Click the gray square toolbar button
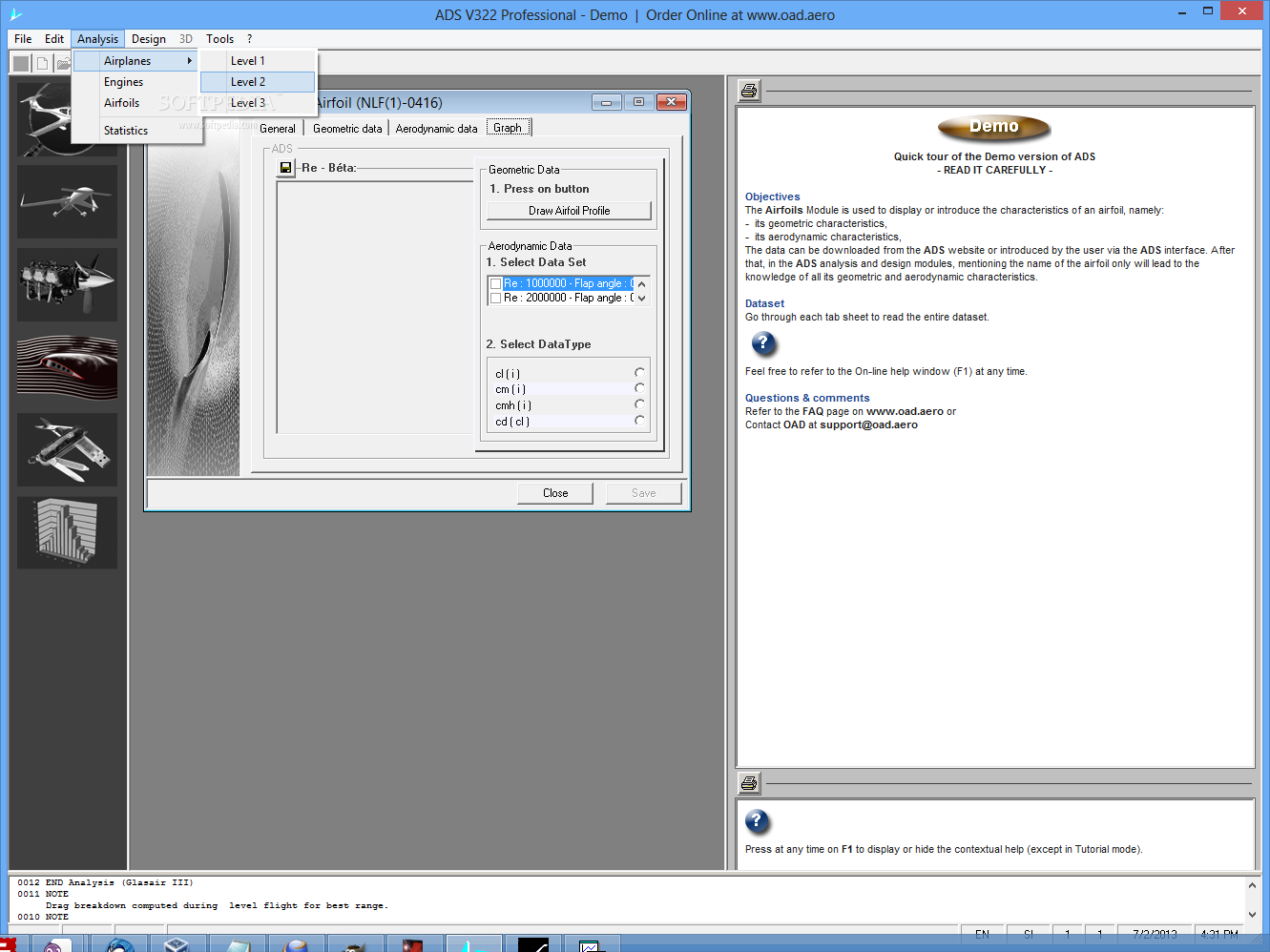The height and width of the screenshot is (952, 1270). 21,64
